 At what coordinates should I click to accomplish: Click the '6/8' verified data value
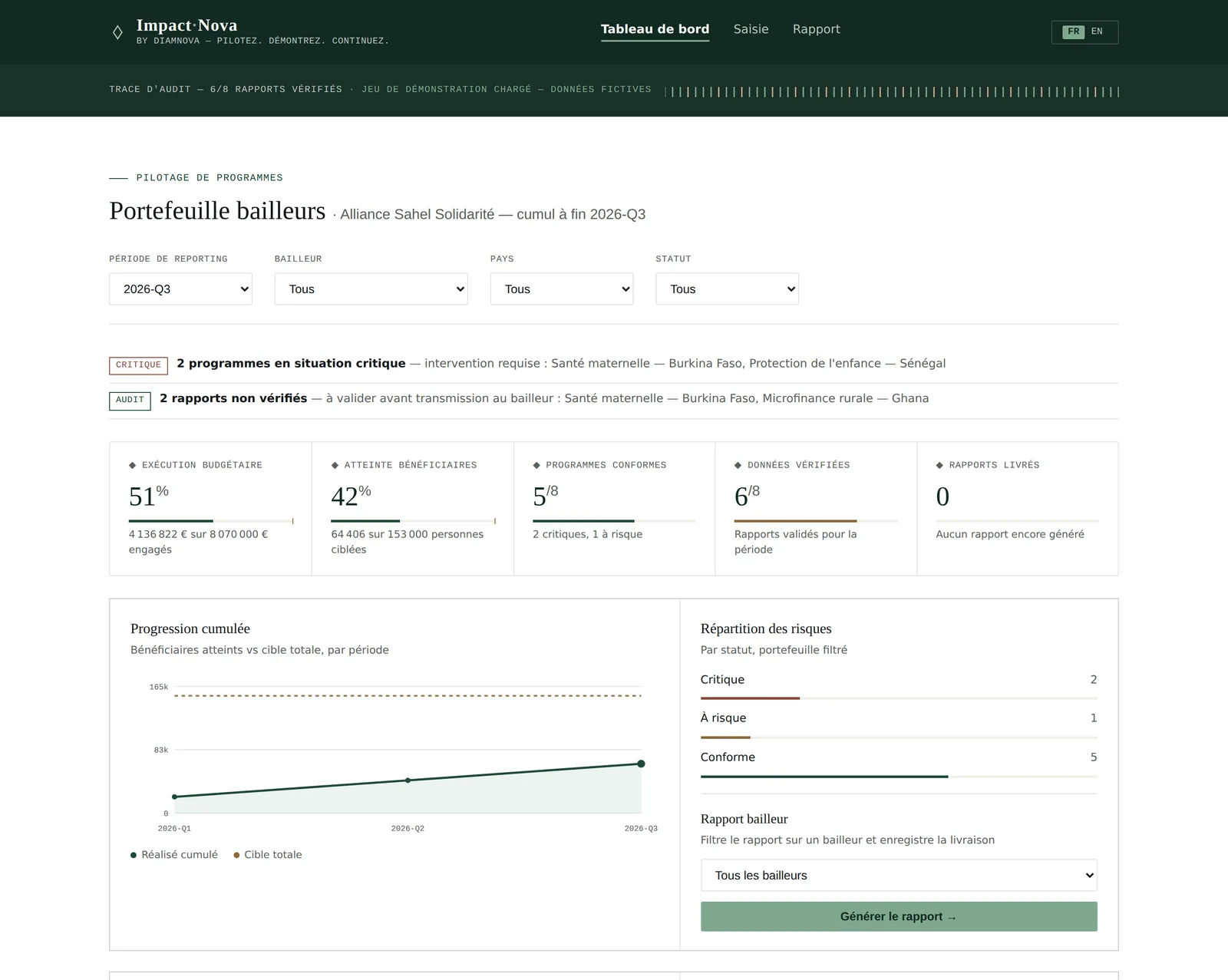pos(748,496)
